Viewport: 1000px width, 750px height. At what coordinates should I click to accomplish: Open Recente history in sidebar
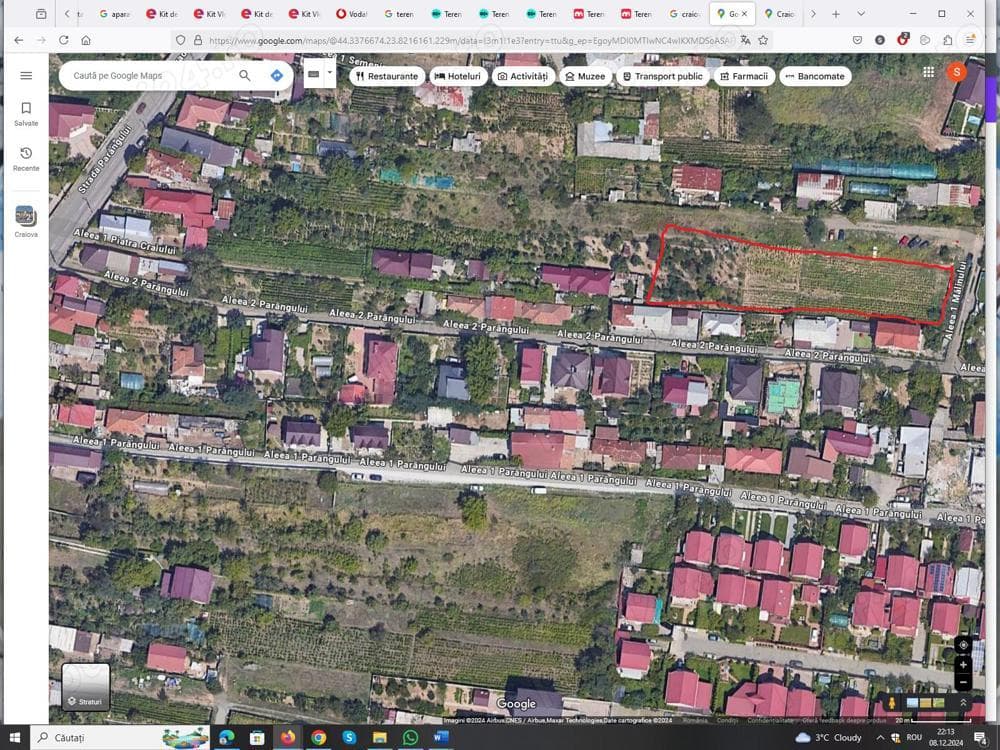pos(26,158)
